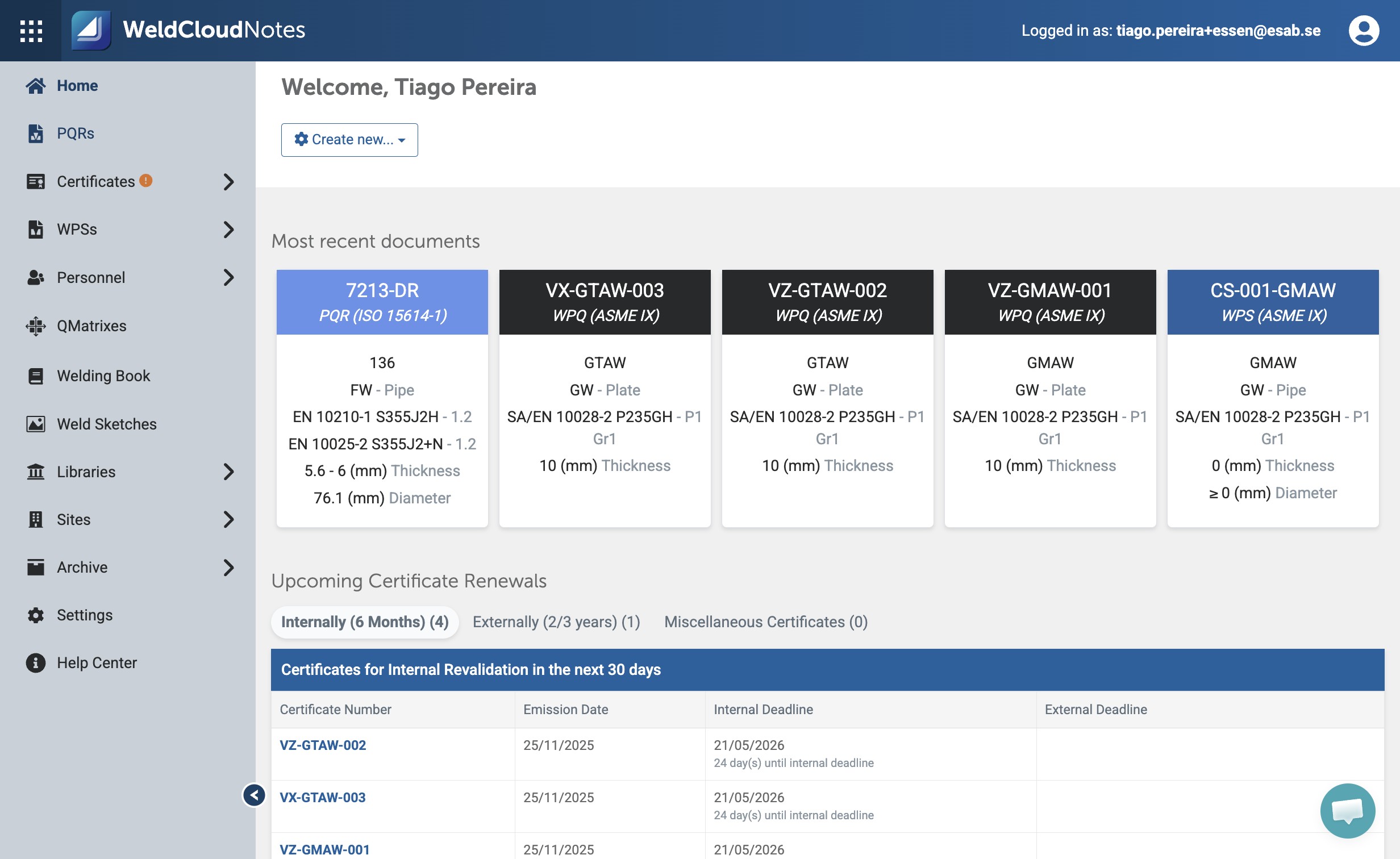Open QMatrixes page
The image size is (1400, 859).
(91, 326)
